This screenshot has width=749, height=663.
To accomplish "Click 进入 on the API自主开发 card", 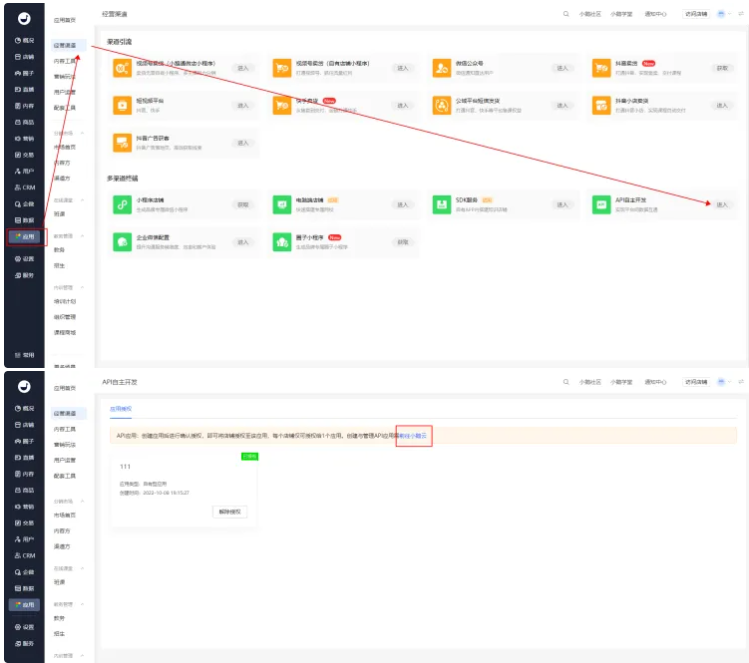I will coord(722,204).
